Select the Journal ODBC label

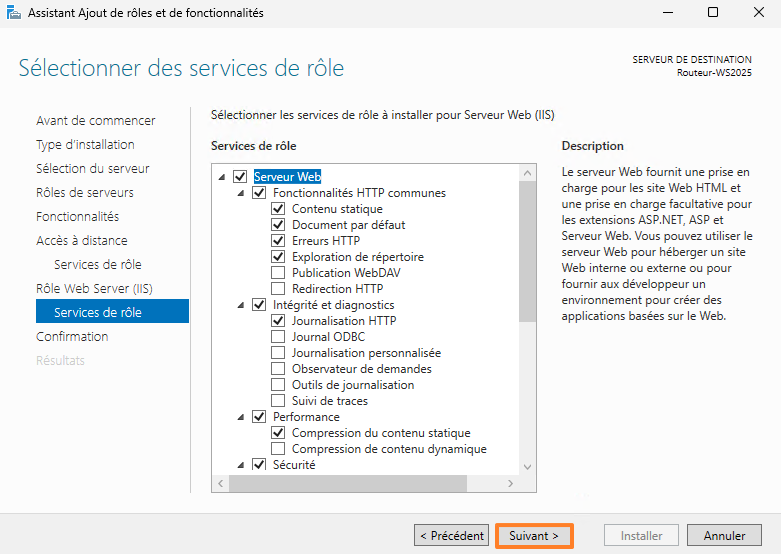[328, 337]
